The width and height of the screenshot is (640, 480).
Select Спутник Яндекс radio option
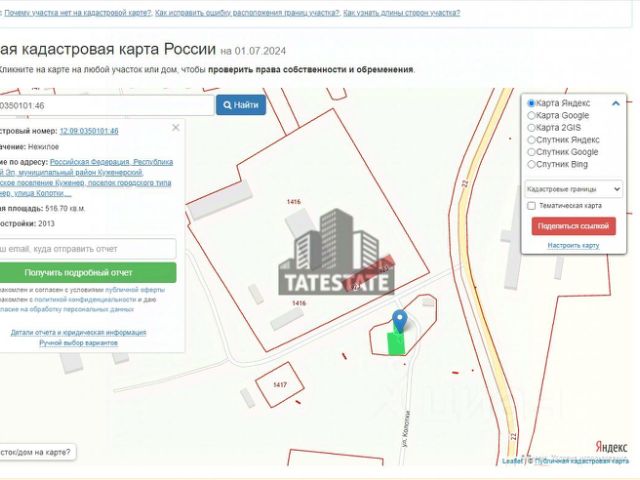[531, 140]
